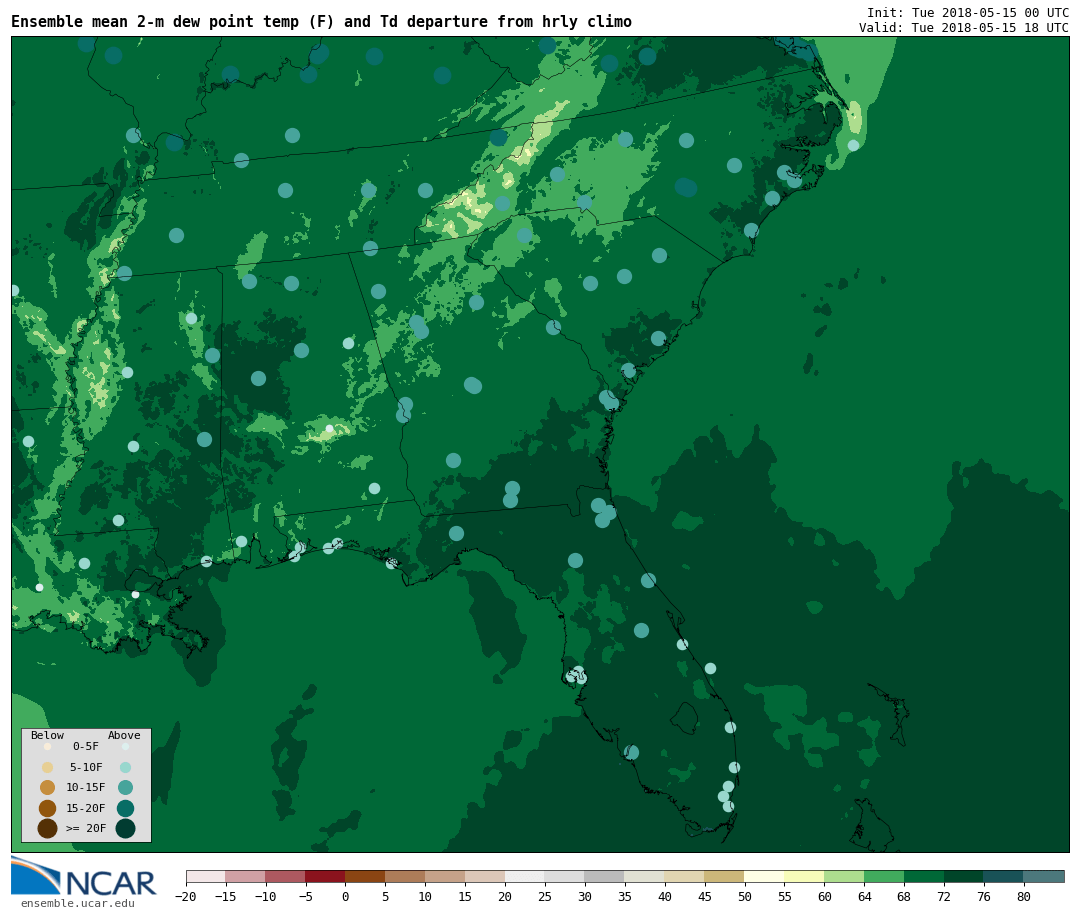Pick the 35 to 40 colorbar swatch
This screenshot has width=1080, height=915.
pos(645,876)
